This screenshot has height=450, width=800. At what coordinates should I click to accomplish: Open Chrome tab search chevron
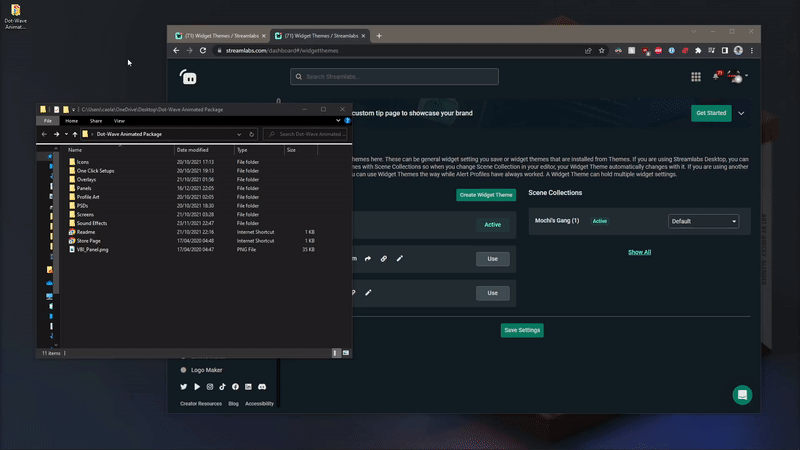tap(694, 32)
